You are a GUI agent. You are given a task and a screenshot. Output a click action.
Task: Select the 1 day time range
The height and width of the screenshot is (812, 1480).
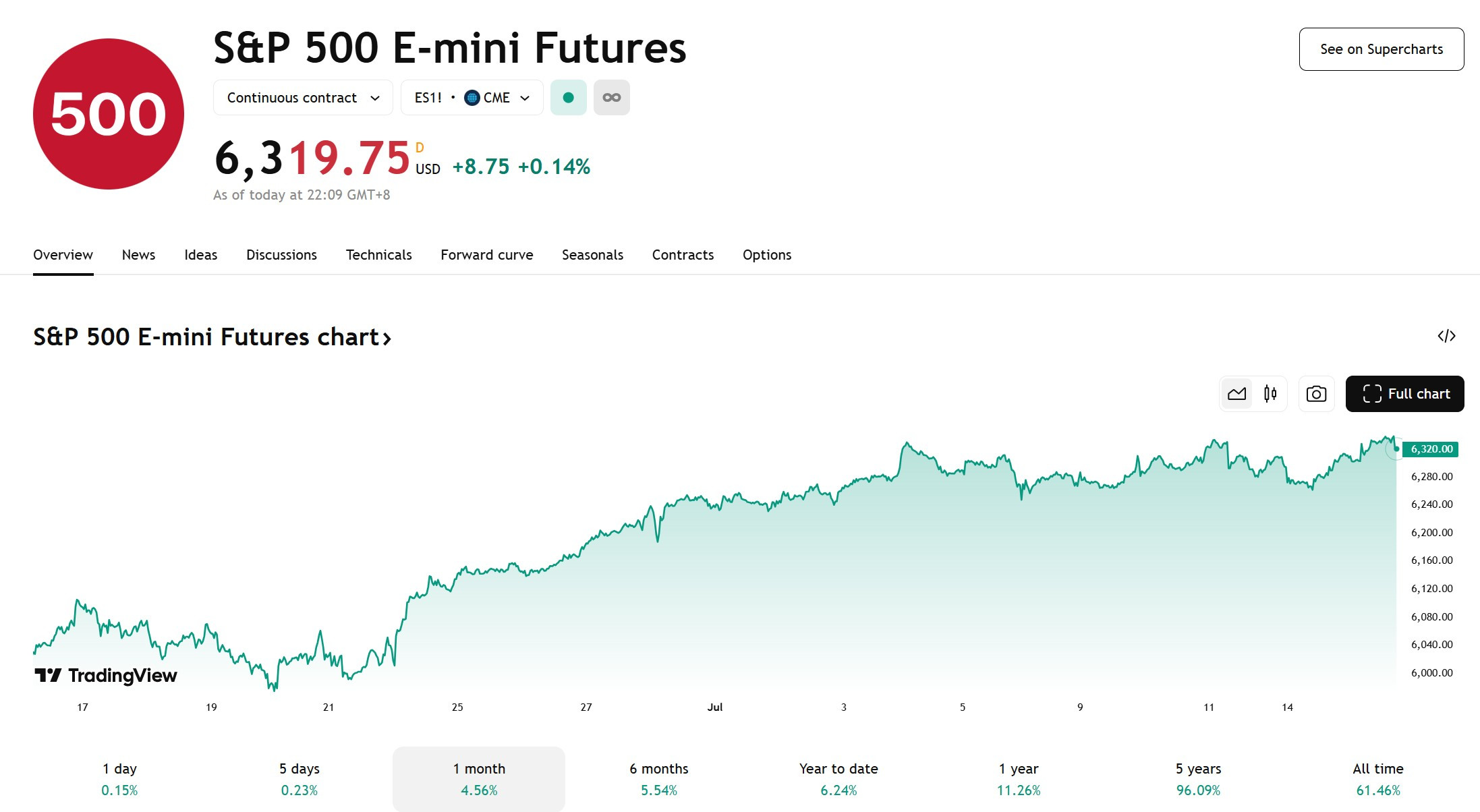click(x=119, y=779)
